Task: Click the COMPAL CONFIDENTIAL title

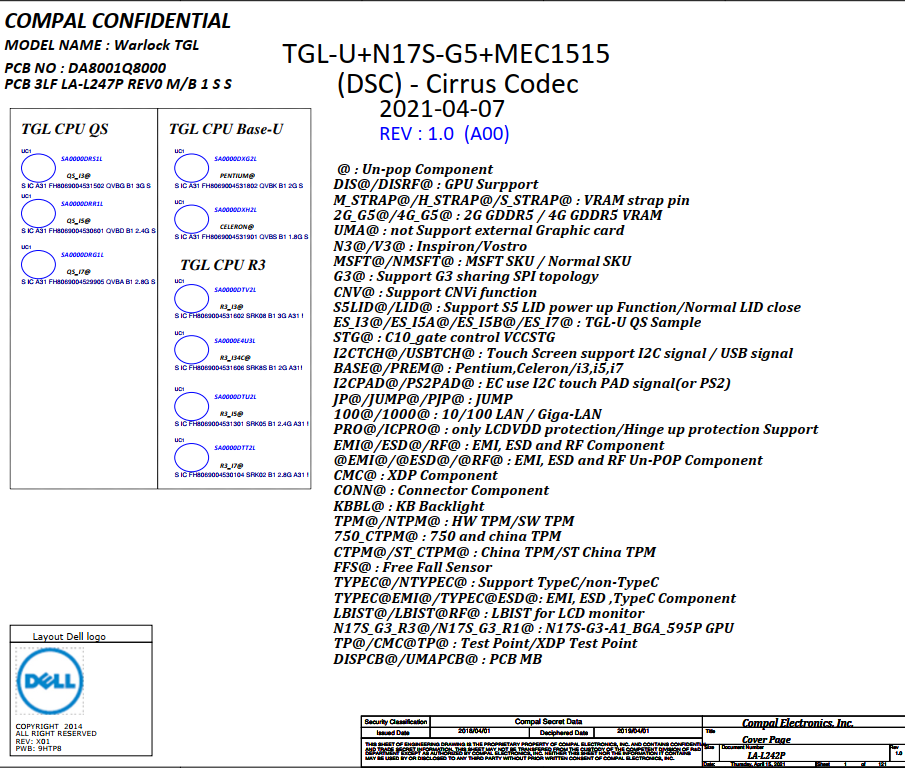Action: (118, 21)
